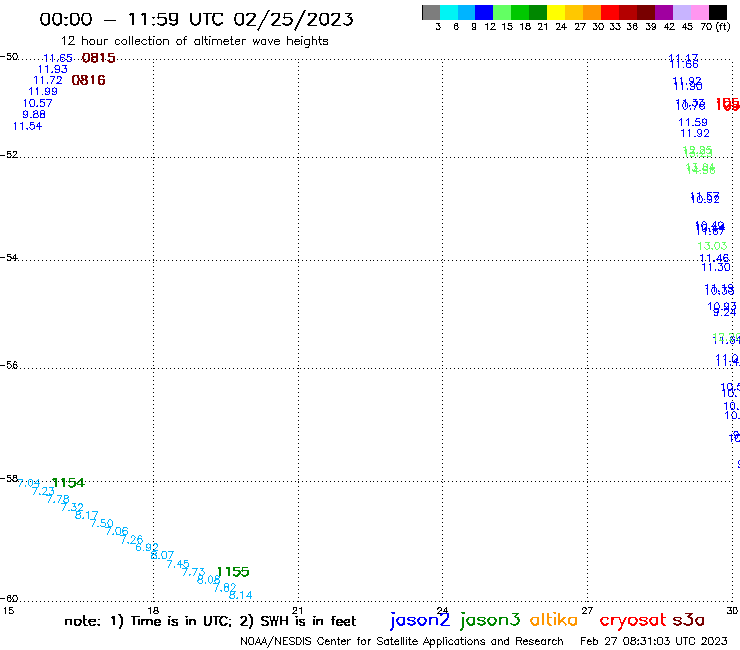740x650 pixels.
Task: Pick the yellow swatch in the color legend
Action: coord(556,12)
